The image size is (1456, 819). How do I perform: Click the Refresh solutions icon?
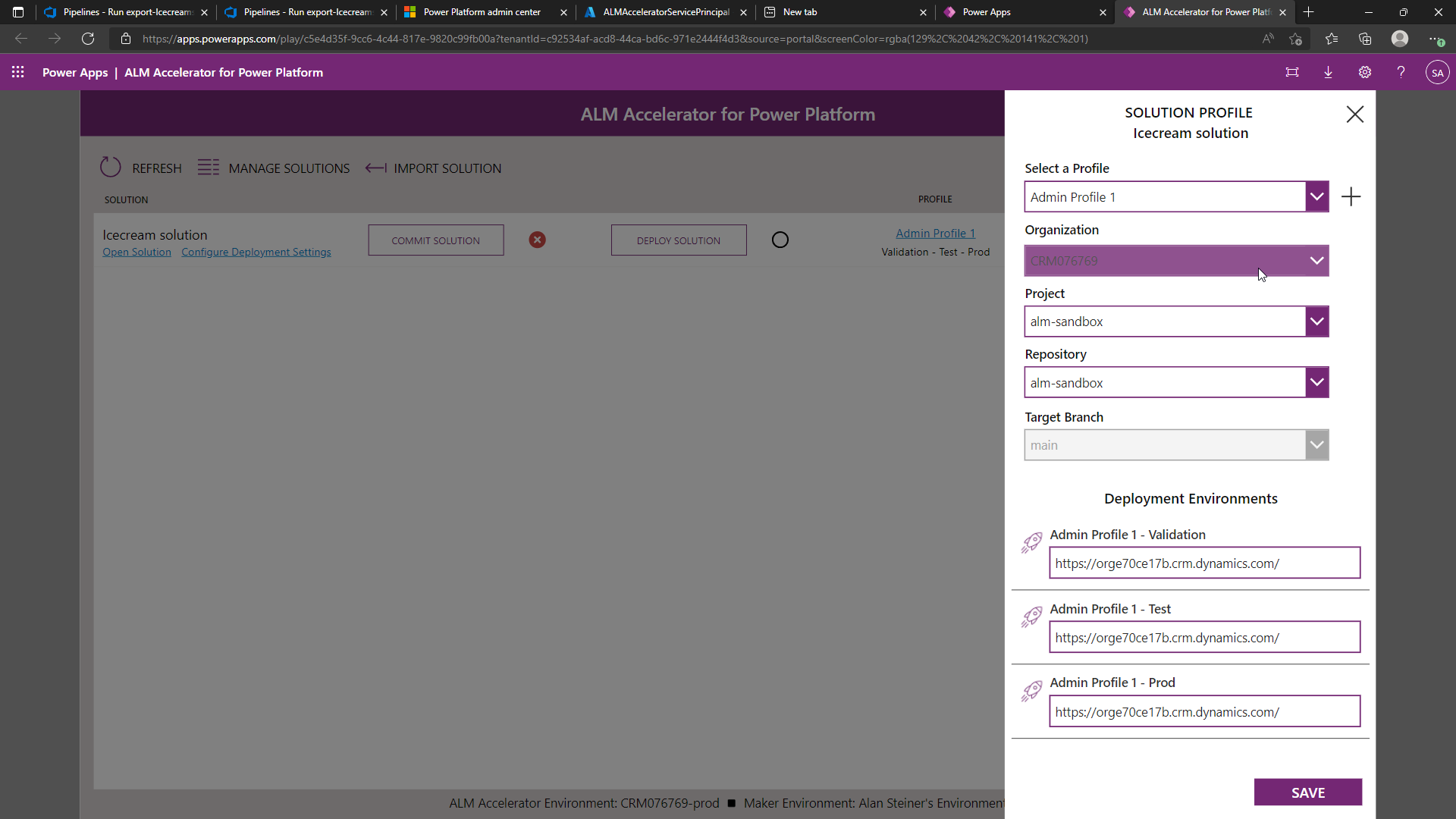pos(111,168)
